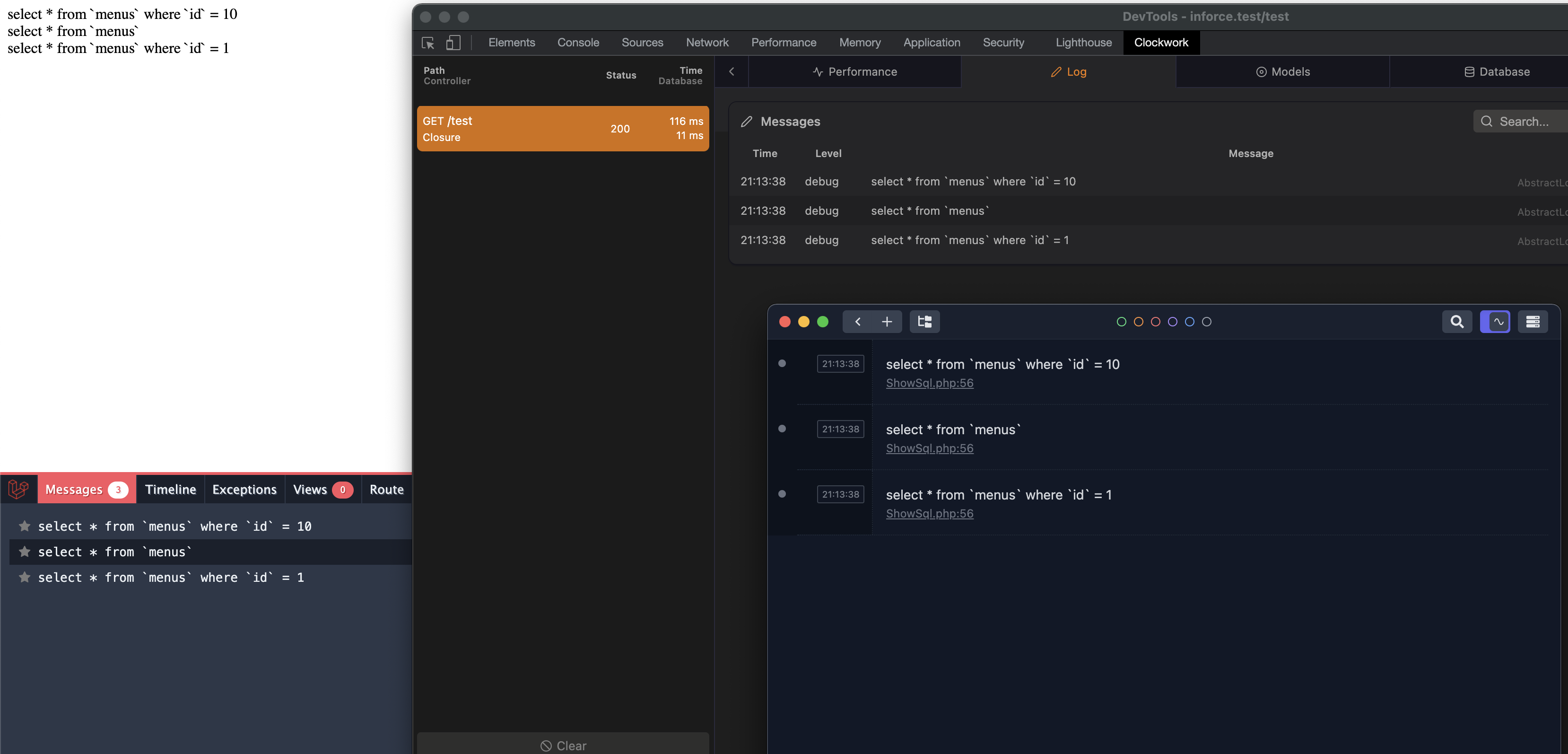Select the GET /test request row
Screen dimensions: 1568x754
(x=562, y=129)
